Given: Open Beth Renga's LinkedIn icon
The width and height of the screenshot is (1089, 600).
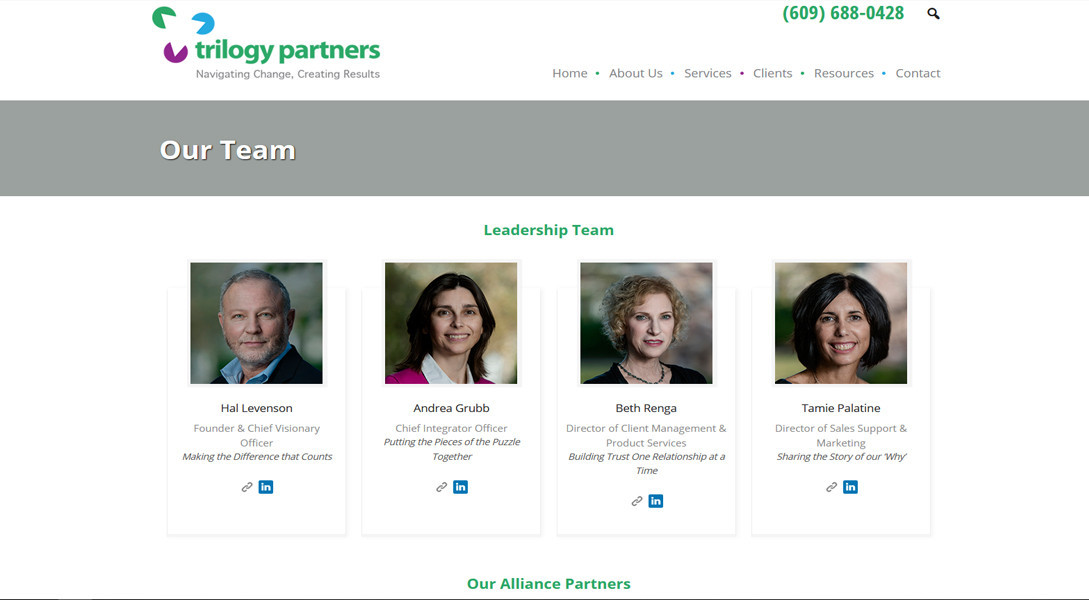Looking at the screenshot, I should pos(656,501).
